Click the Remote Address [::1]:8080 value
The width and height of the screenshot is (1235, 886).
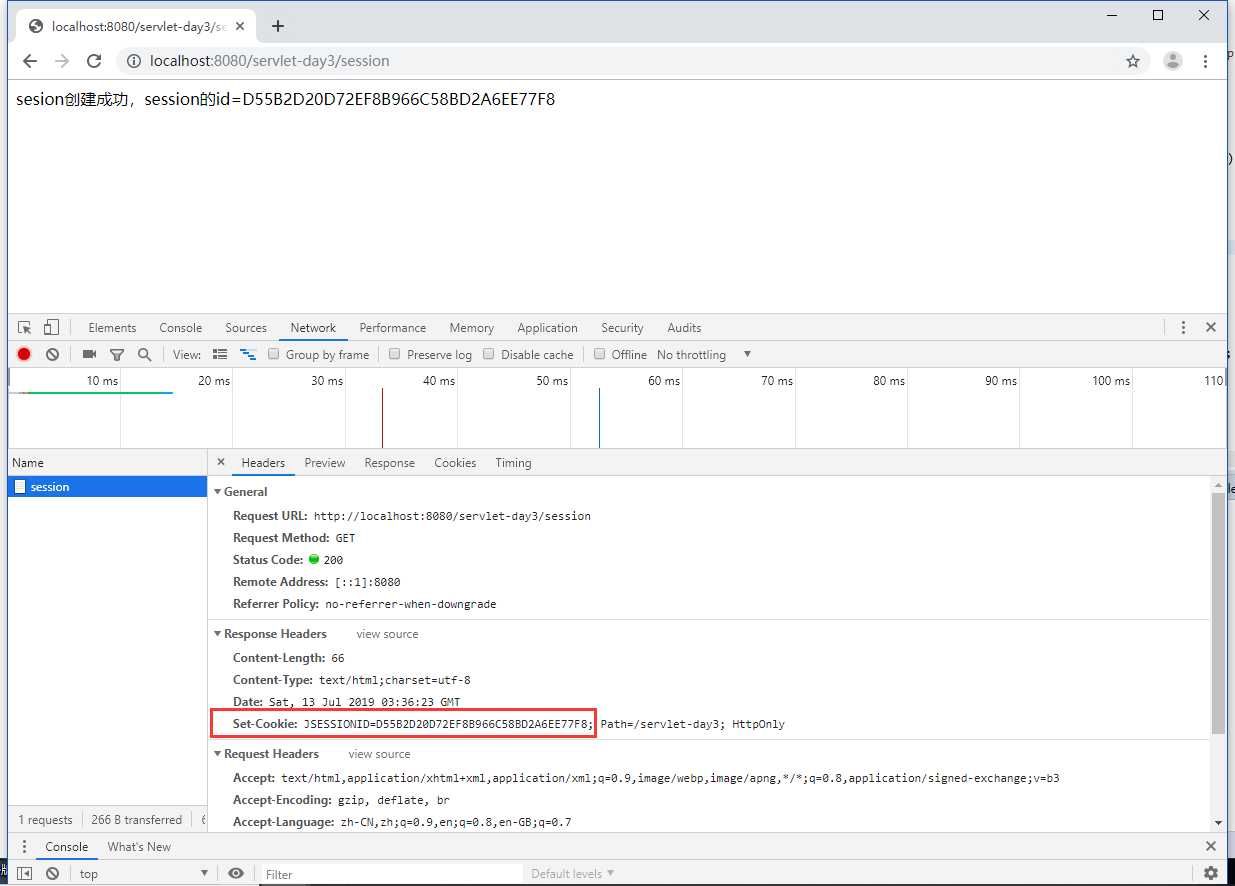click(x=368, y=582)
